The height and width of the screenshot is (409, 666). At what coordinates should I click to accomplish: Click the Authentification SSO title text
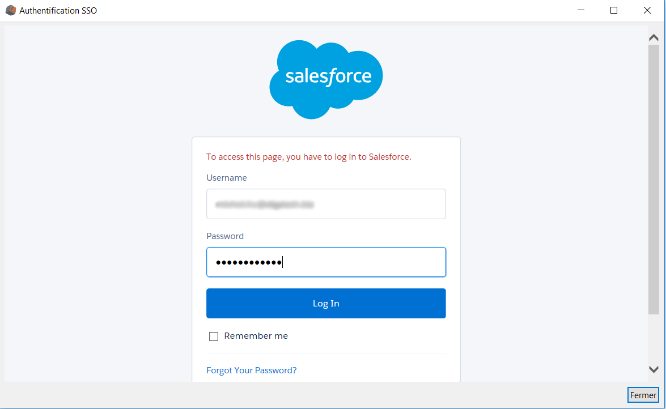pos(59,10)
